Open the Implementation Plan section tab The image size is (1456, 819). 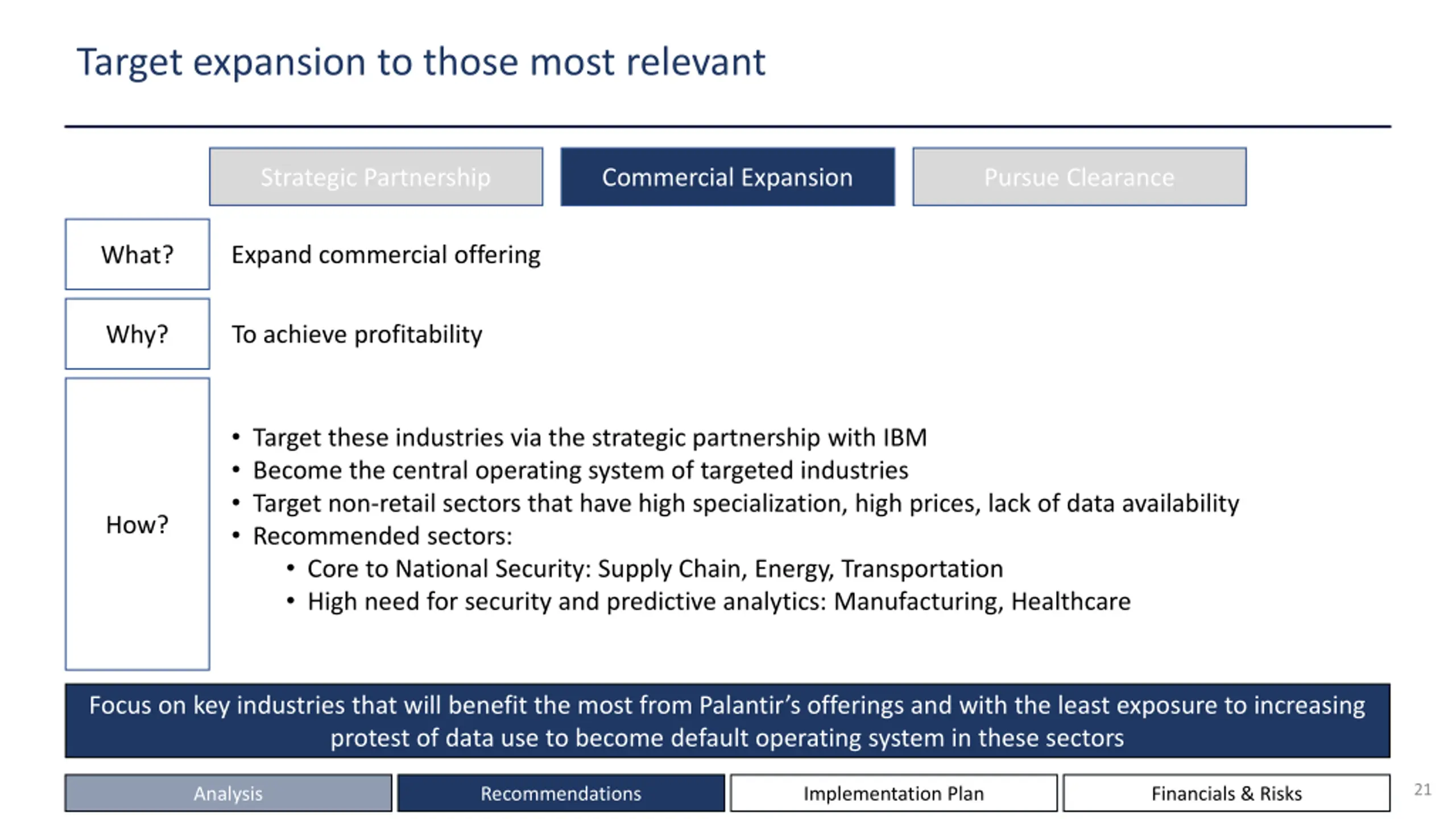pos(894,793)
